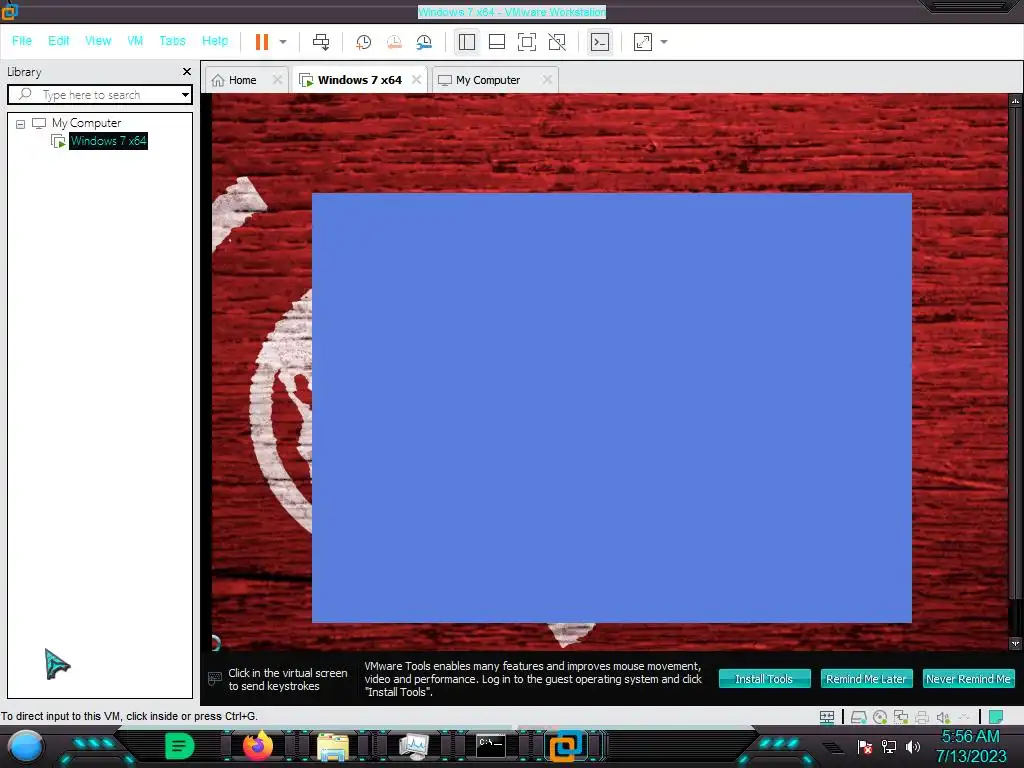This screenshot has width=1024, height=768.
Task: Toggle the thumbnail bar view
Action: (x=497, y=42)
